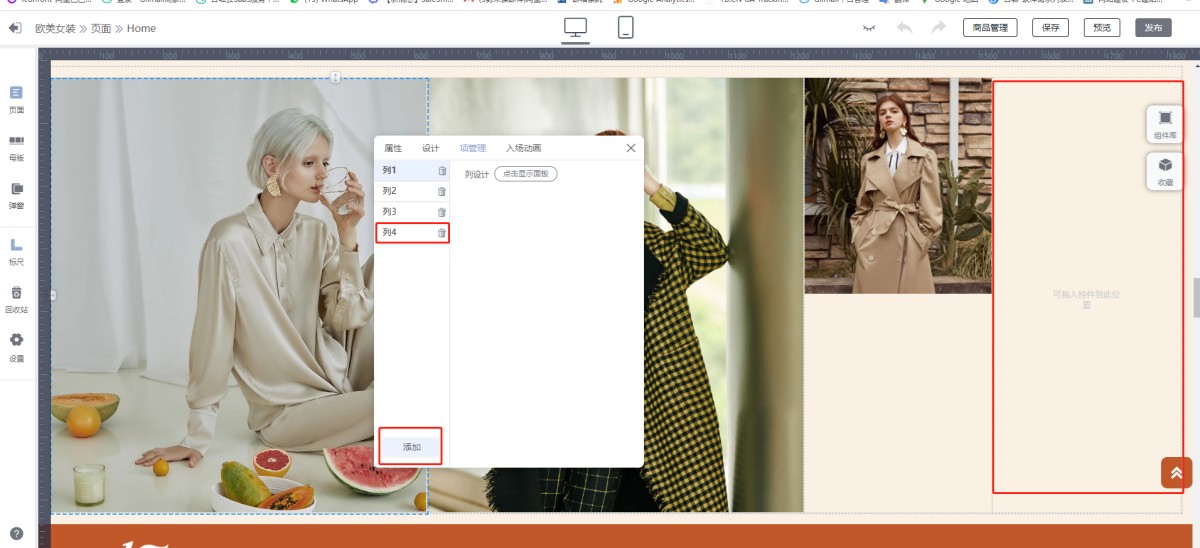The image size is (1200, 548).
Task: Open the 弹窗 (Popup) sidebar panel
Action: tap(16, 194)
